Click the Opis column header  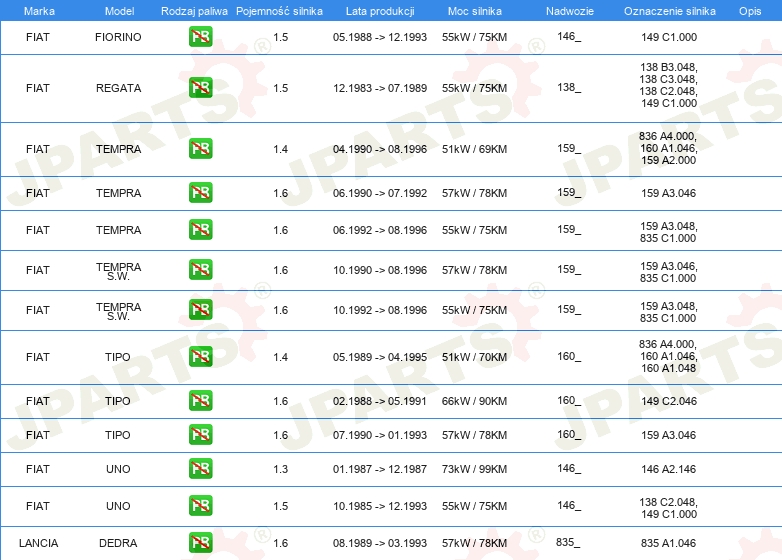click(750, 11)
